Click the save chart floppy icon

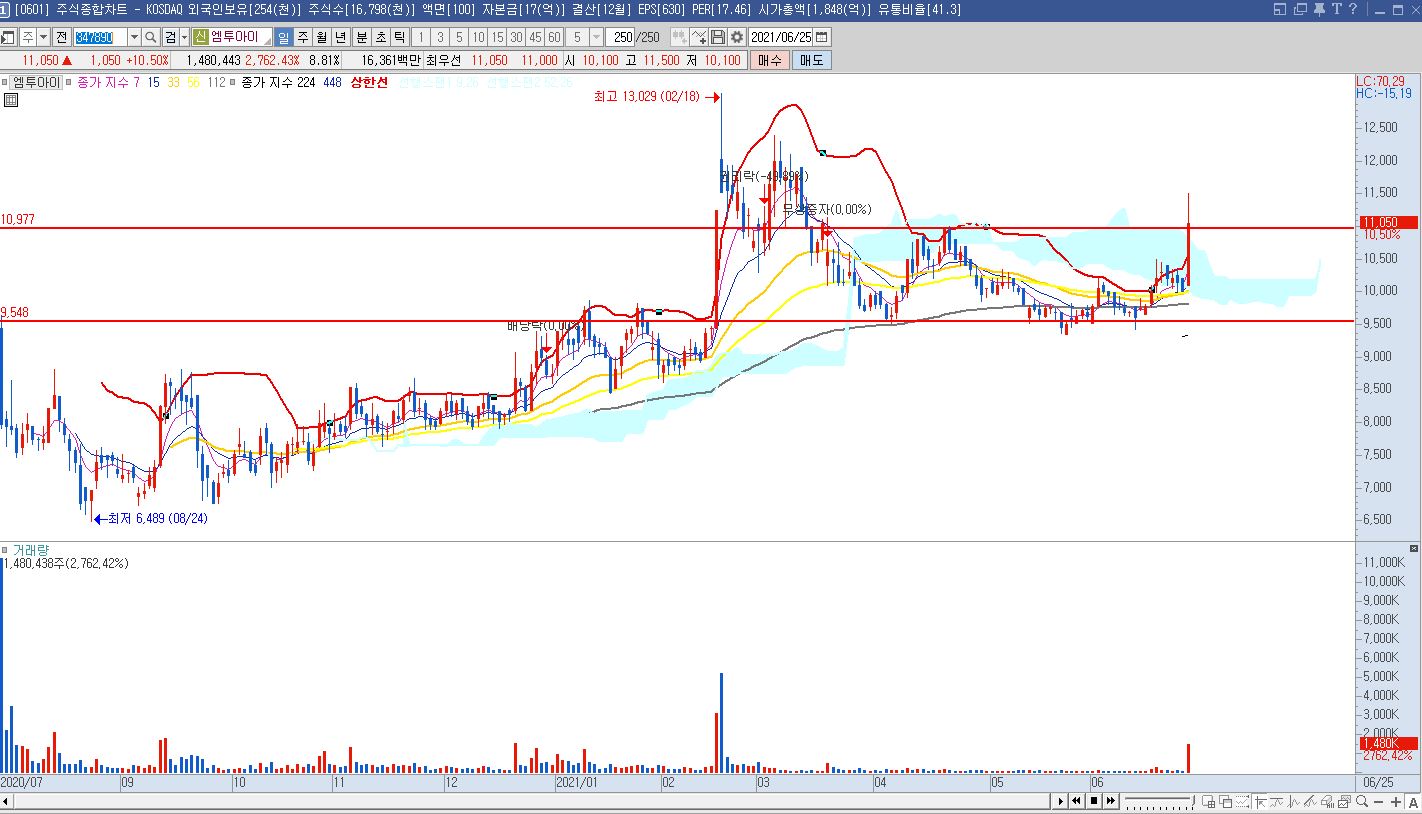click(x=718, y=37)
